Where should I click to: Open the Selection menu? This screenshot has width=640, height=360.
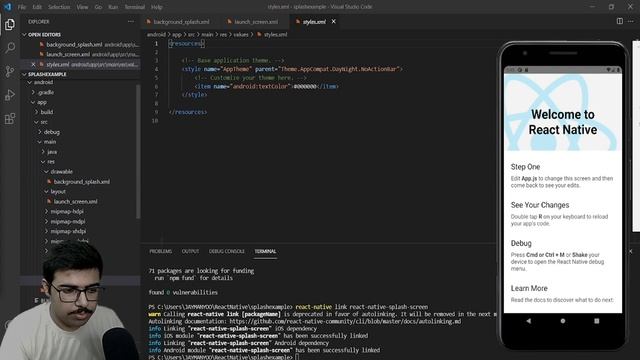click(59, 7)
